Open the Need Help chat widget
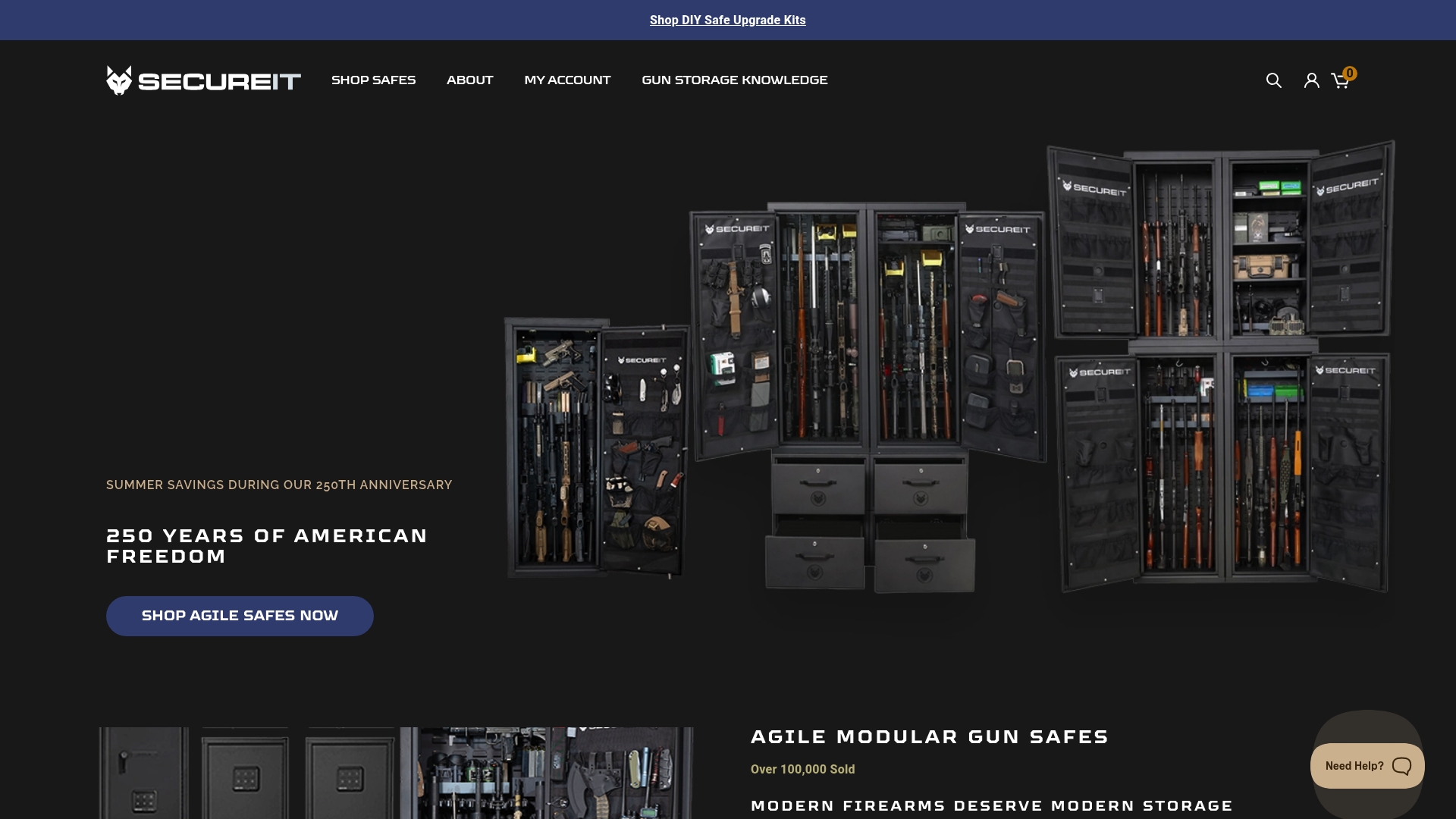 (1367, 766)
